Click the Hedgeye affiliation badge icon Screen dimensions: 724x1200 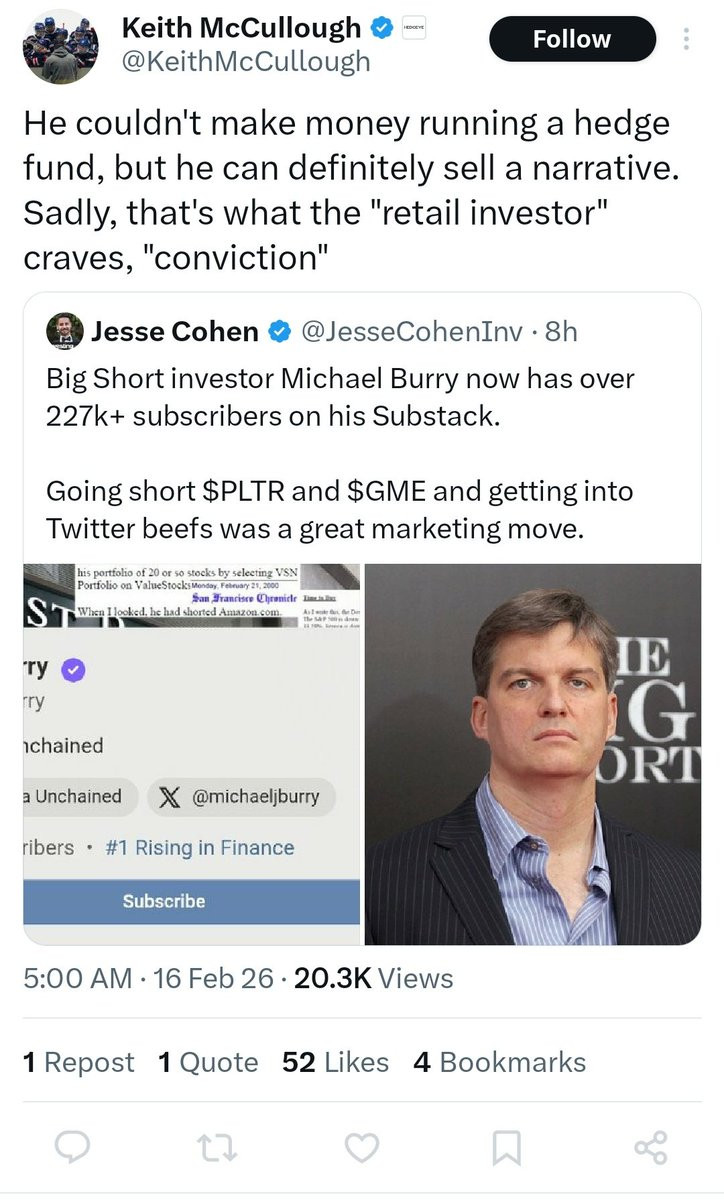412,29
